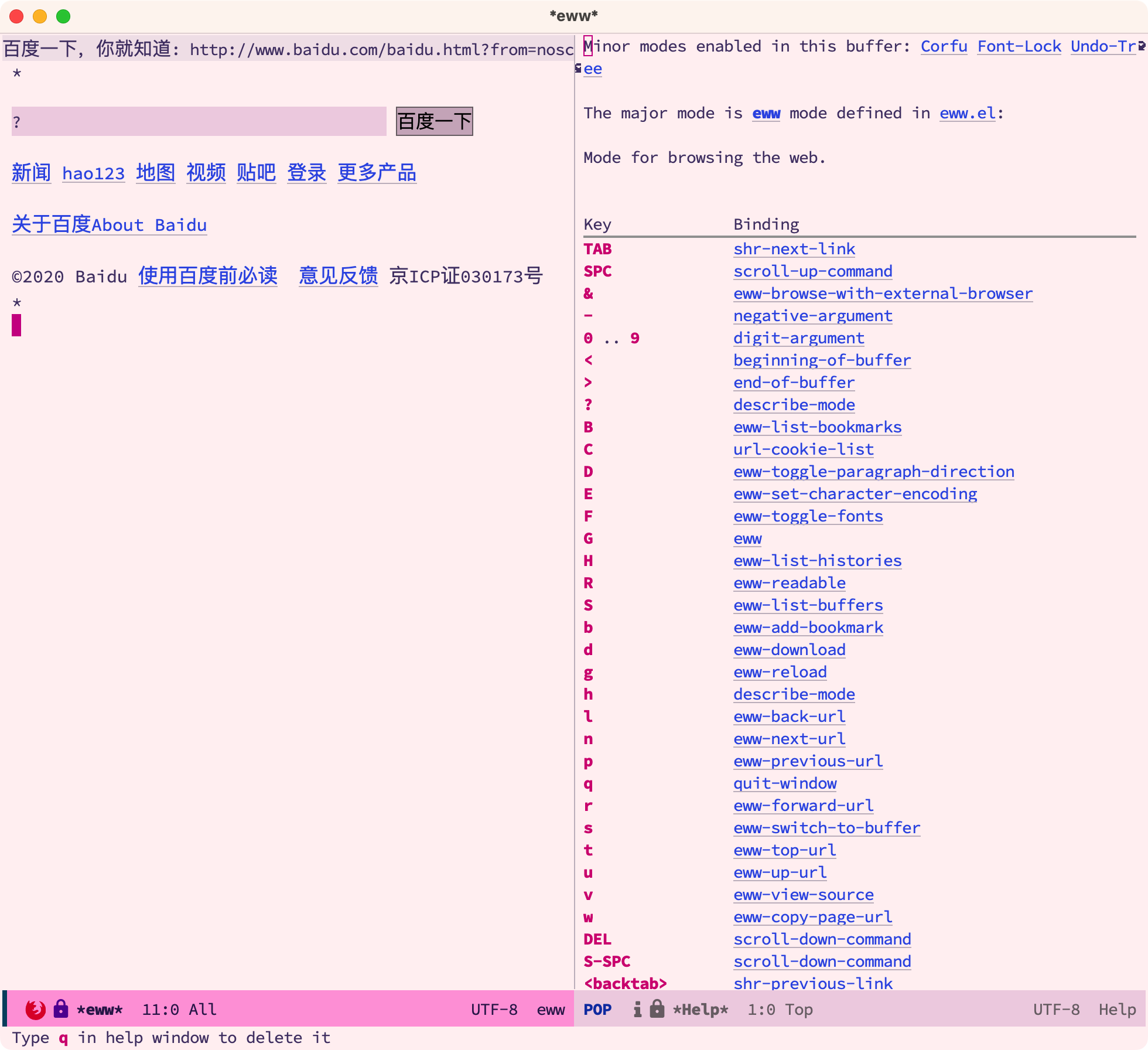
Task: Click the negative-argument binding link
Action: click(814, 316)
